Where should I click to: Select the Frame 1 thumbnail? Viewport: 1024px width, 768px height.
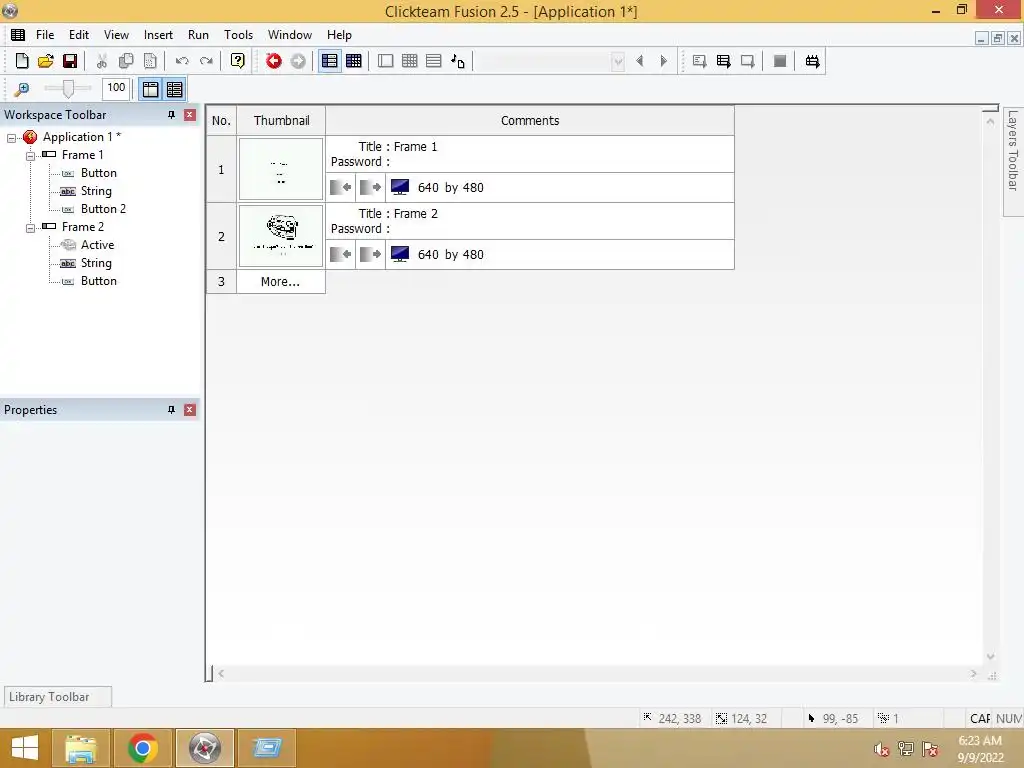281,169
